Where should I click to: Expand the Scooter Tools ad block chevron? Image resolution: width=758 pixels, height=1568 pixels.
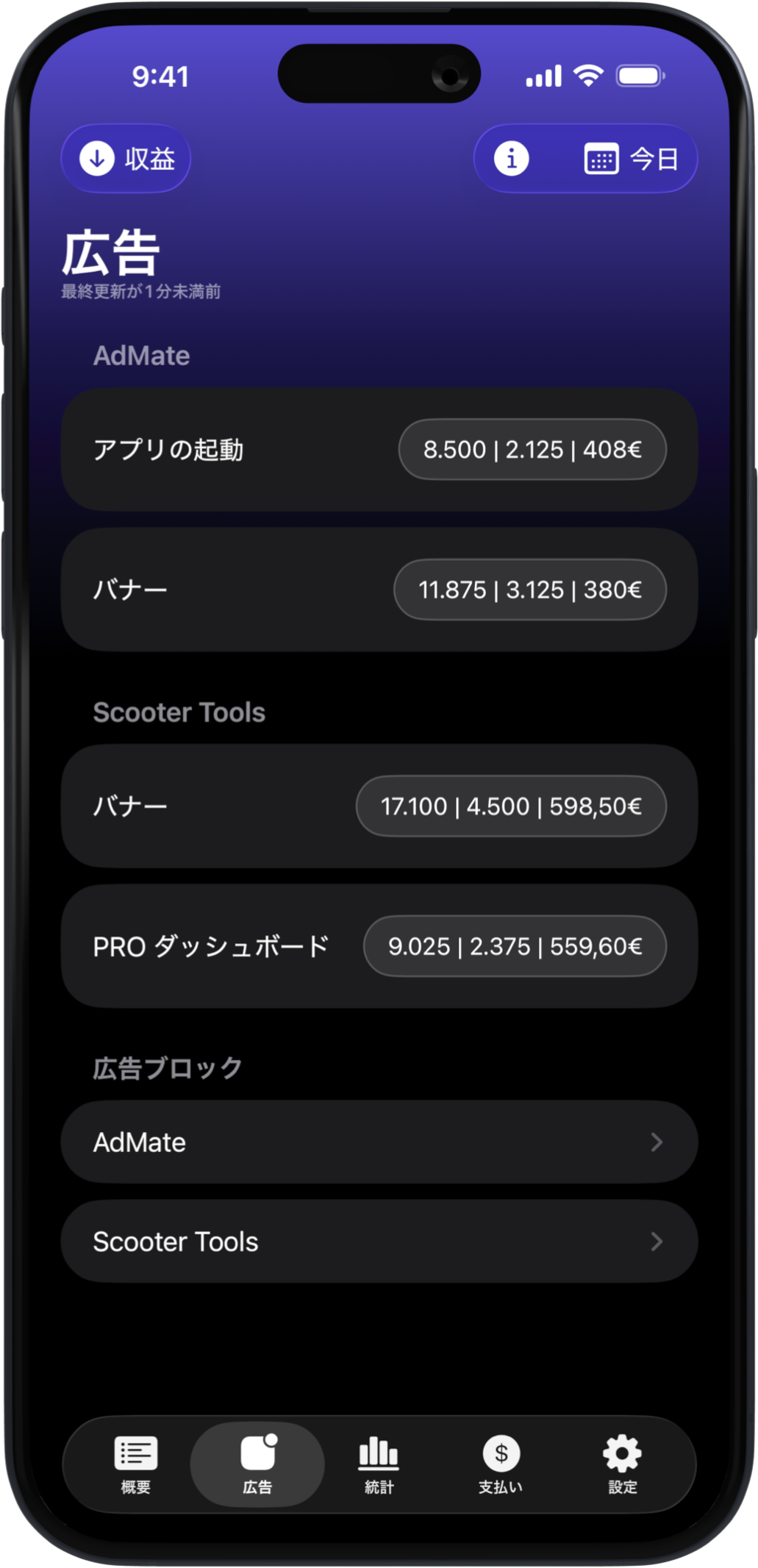click(x=657, y=1242)
